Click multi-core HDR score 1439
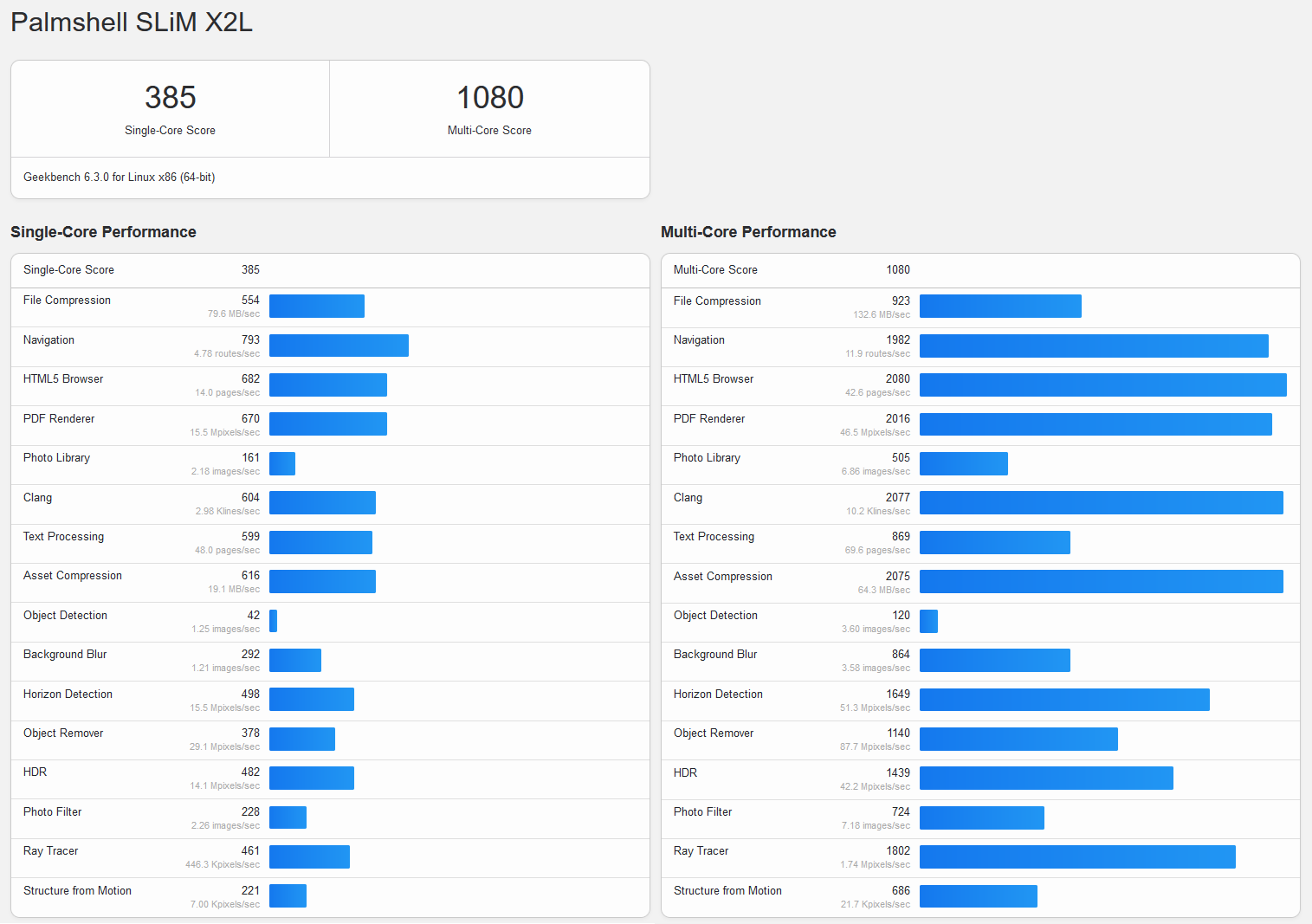 [x=898, y=772]
